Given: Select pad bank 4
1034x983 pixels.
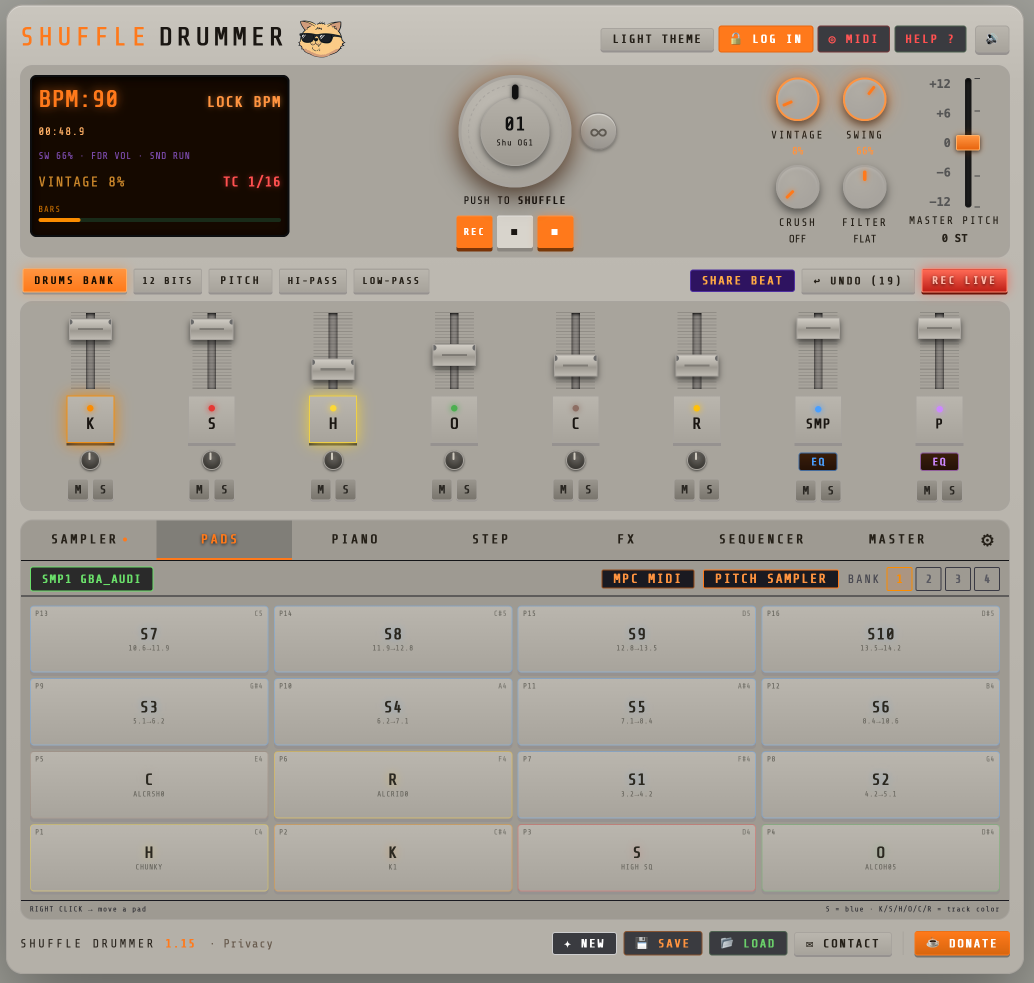Looking at the screenshot, I should tap(987, 579).
